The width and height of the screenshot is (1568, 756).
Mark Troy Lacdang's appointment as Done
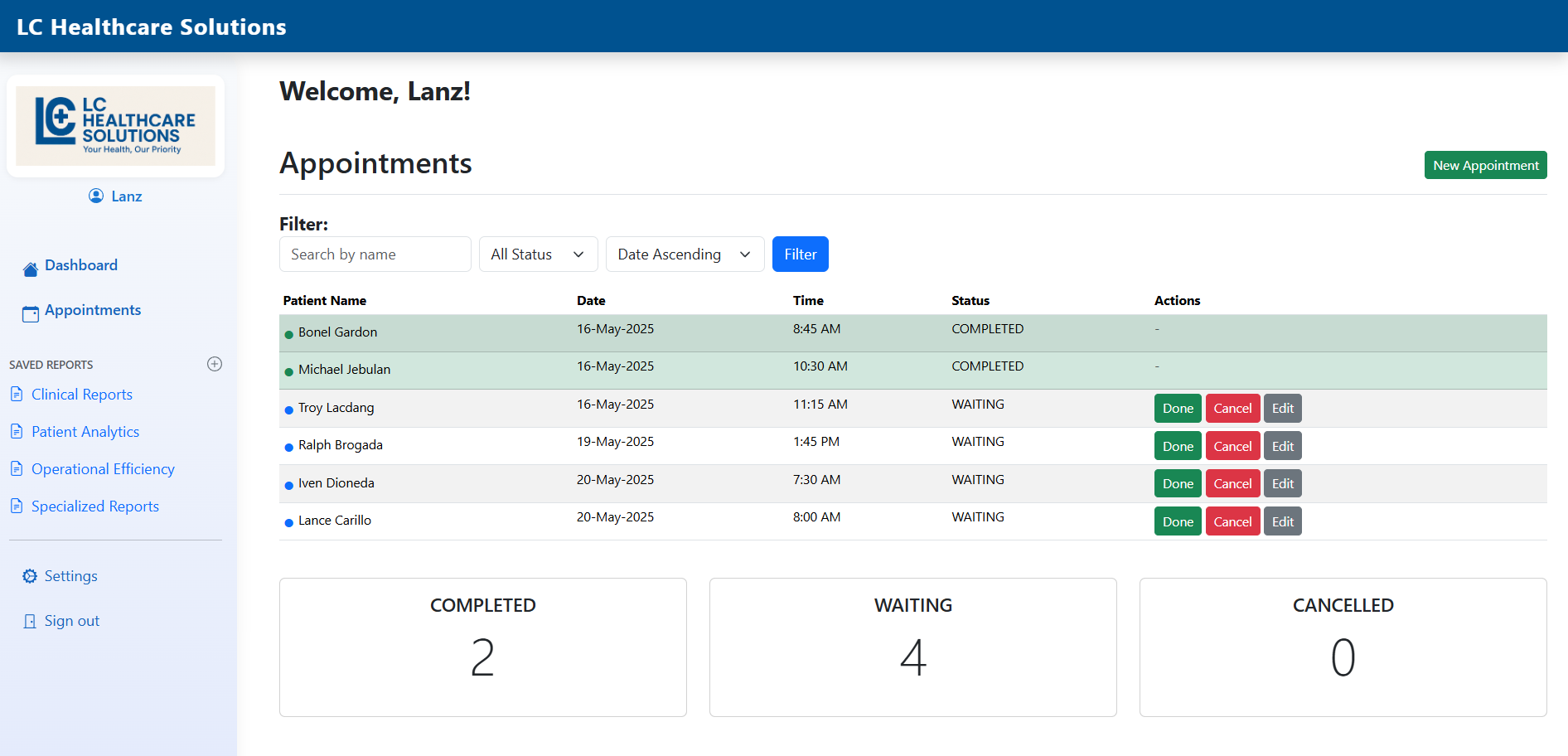[x=1178, y=408]
